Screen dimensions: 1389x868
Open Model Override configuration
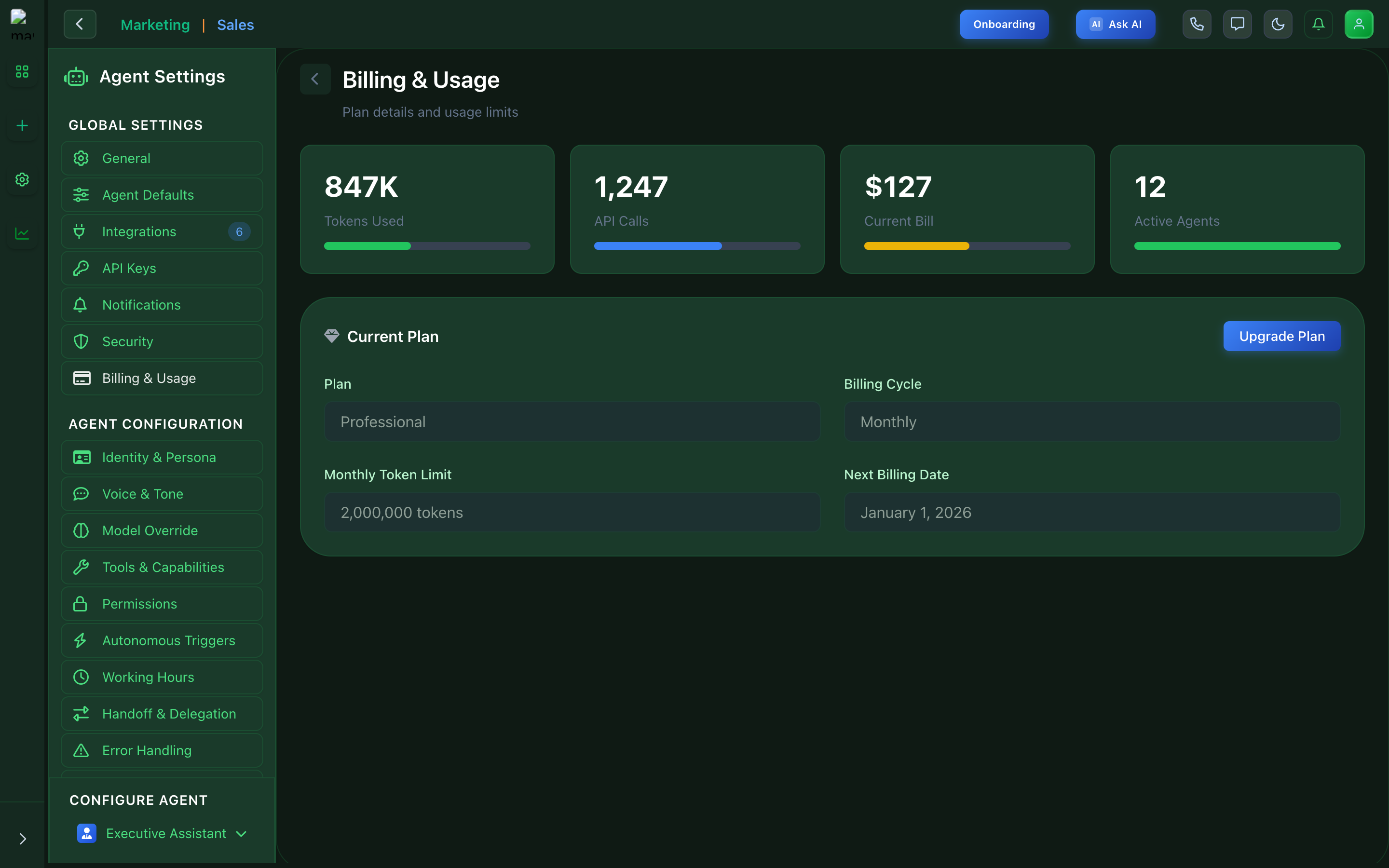[x=162, y=530]
